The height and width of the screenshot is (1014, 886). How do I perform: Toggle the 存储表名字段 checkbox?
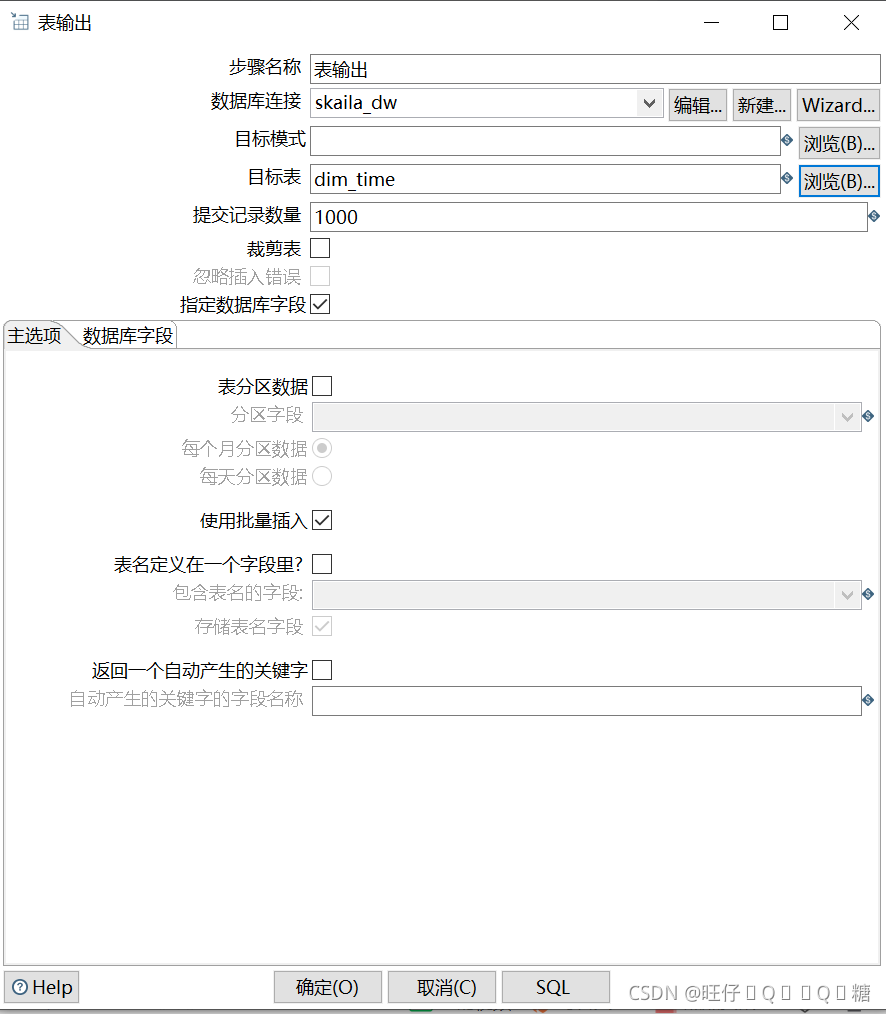tap(322, 626)
